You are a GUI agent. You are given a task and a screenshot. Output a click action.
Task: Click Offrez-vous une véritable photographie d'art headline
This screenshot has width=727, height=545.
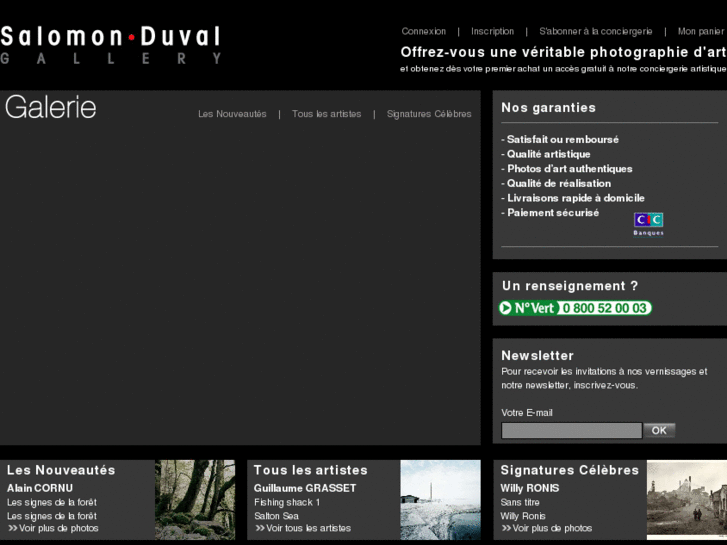click(563, 52)
